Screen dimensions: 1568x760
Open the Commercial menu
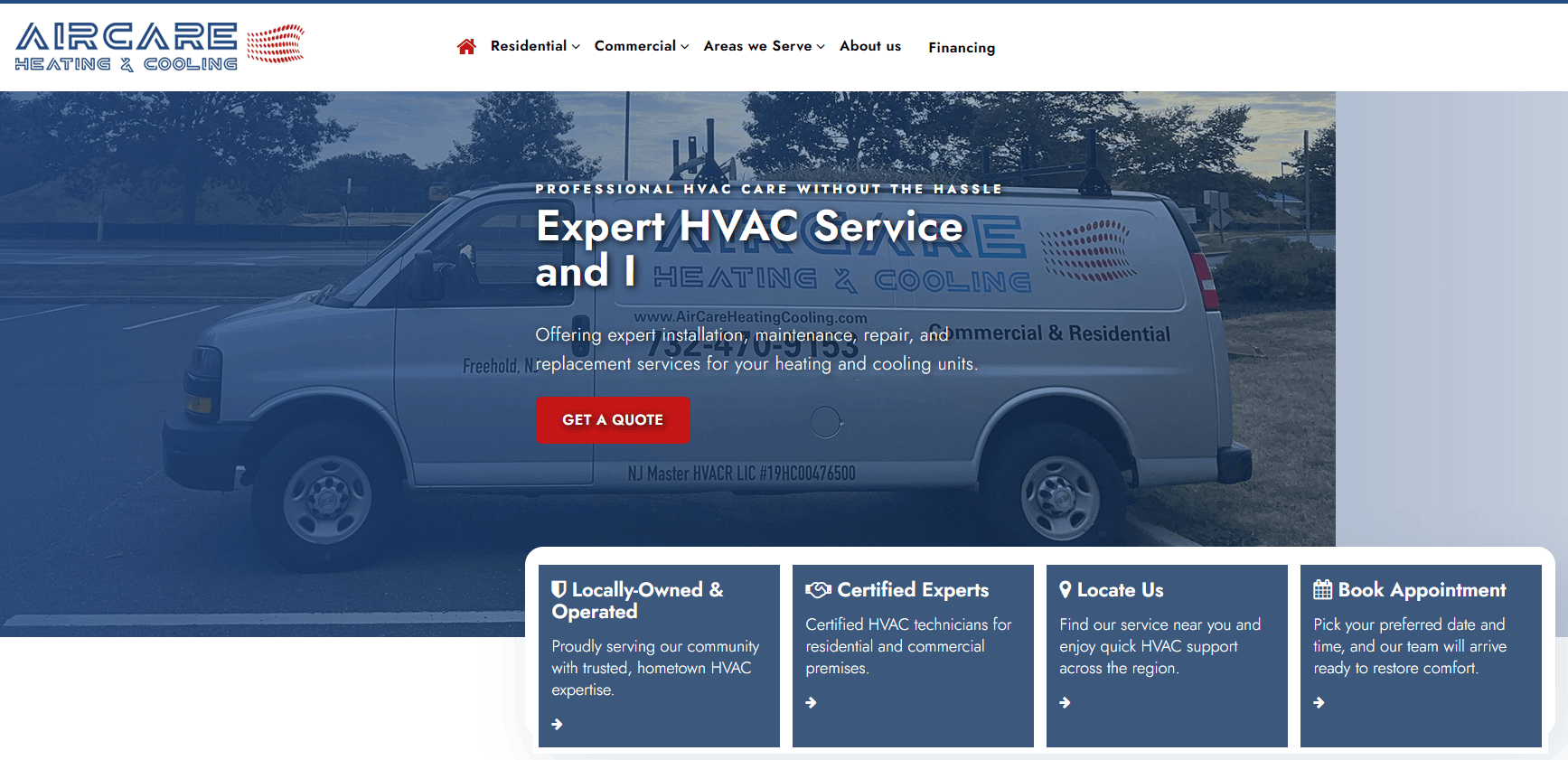coord(635,46)
